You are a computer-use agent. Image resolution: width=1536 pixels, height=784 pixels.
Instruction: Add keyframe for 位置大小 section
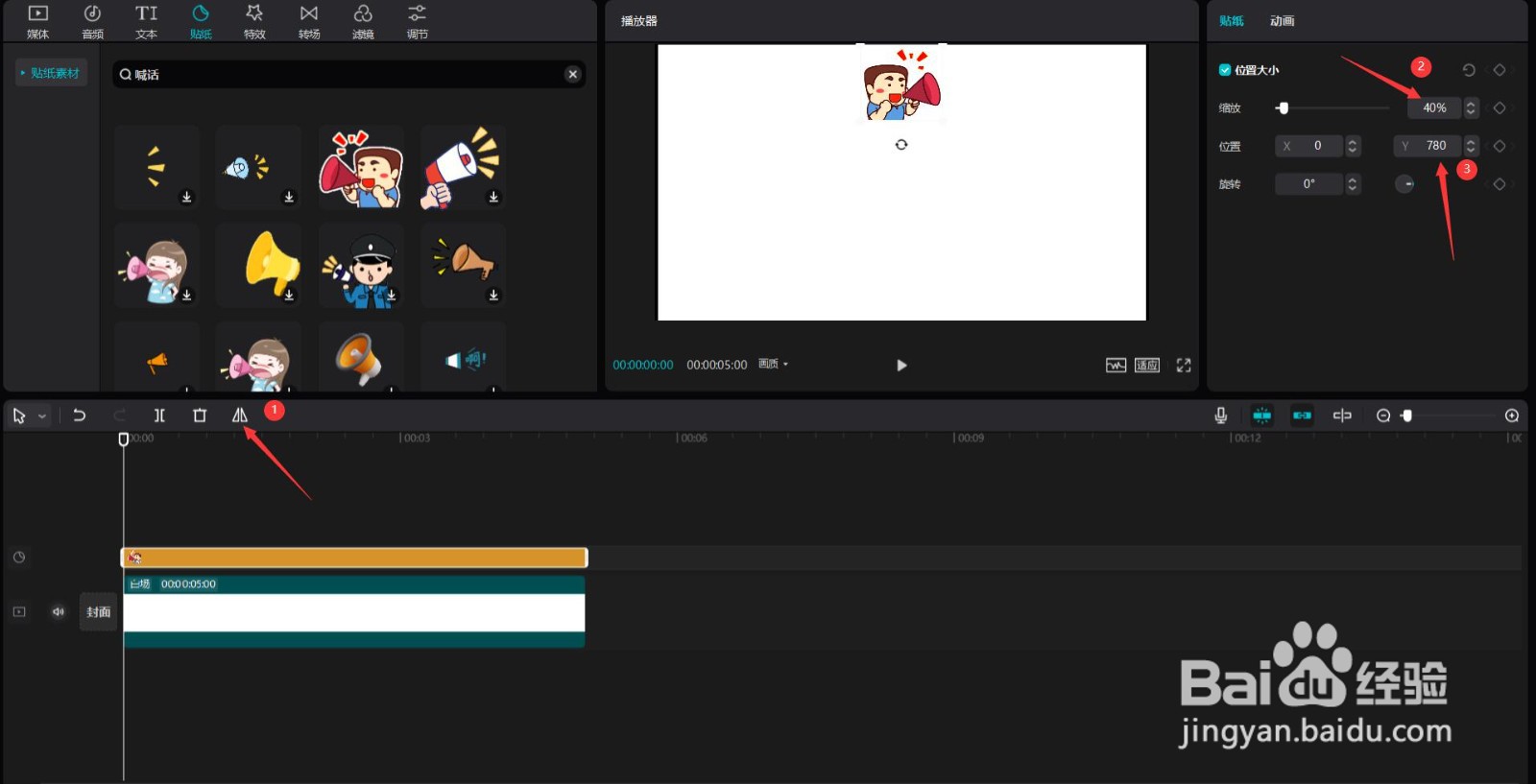click(1500, 70)
